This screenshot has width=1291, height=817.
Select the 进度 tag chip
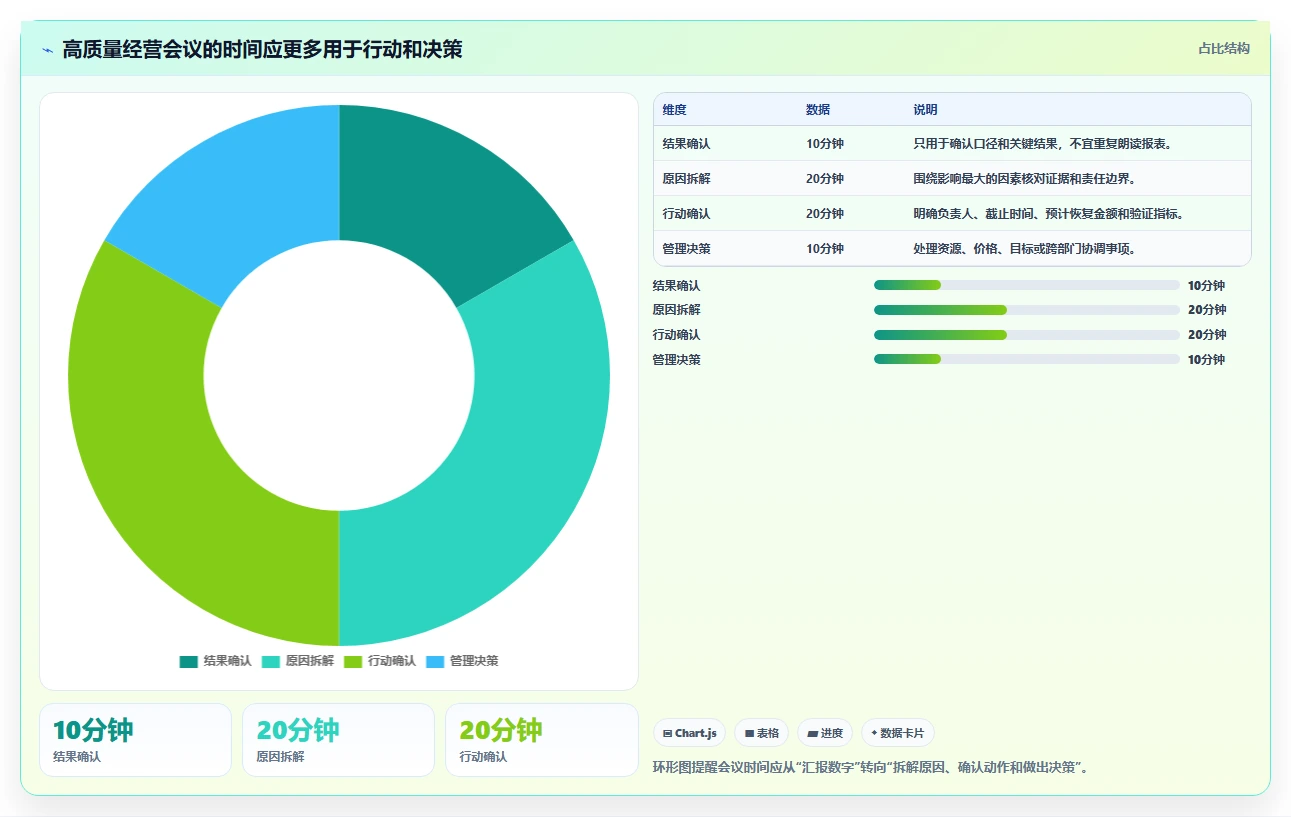pos(825,733)
